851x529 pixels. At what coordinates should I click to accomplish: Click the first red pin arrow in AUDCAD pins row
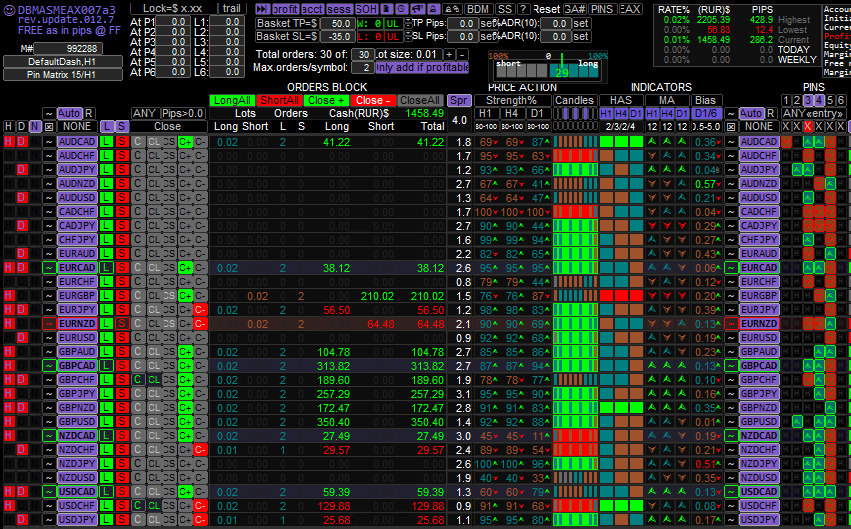coord(786,142)
